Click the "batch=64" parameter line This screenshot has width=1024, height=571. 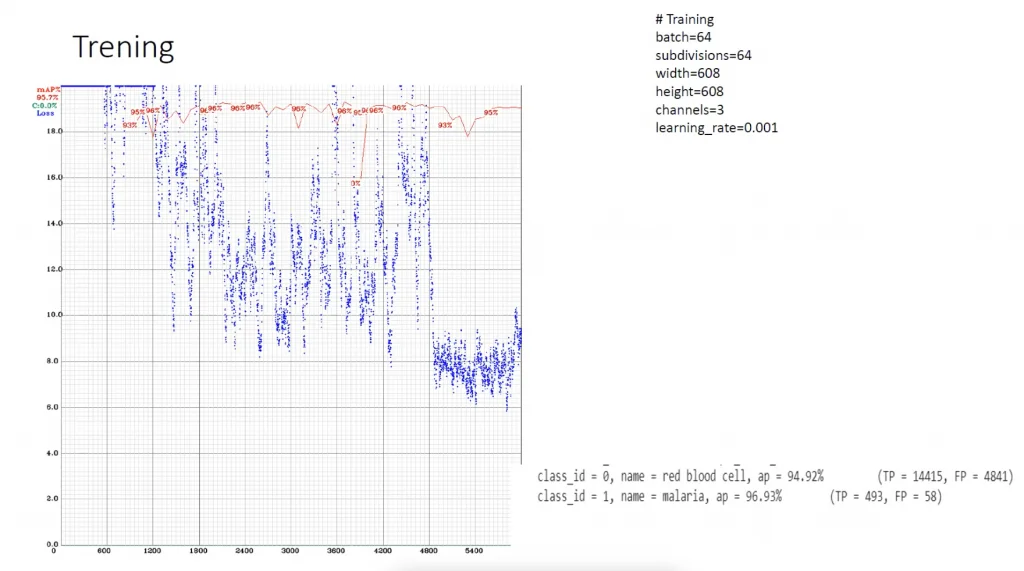coord(683,37)
